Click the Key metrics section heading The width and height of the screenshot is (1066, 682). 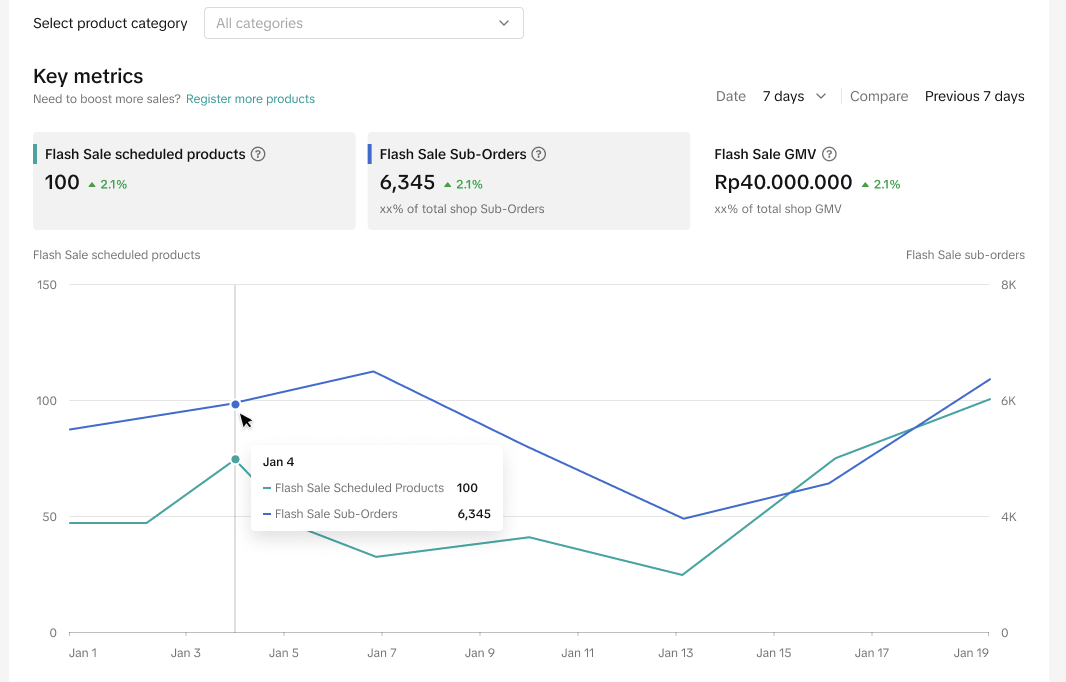tap(88, 76)
